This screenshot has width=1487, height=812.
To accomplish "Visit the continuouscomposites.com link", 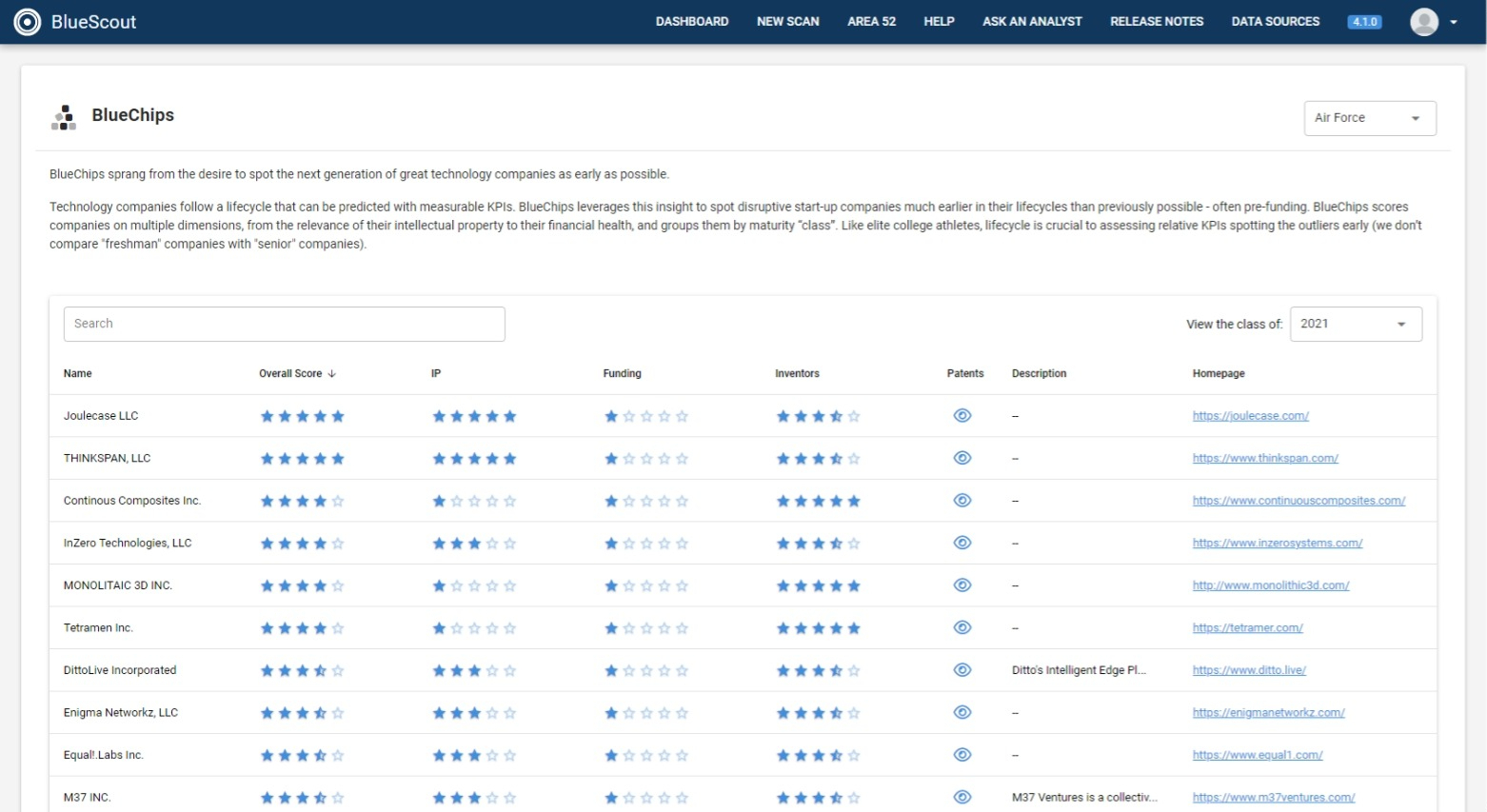I will tap(1299, 501).
